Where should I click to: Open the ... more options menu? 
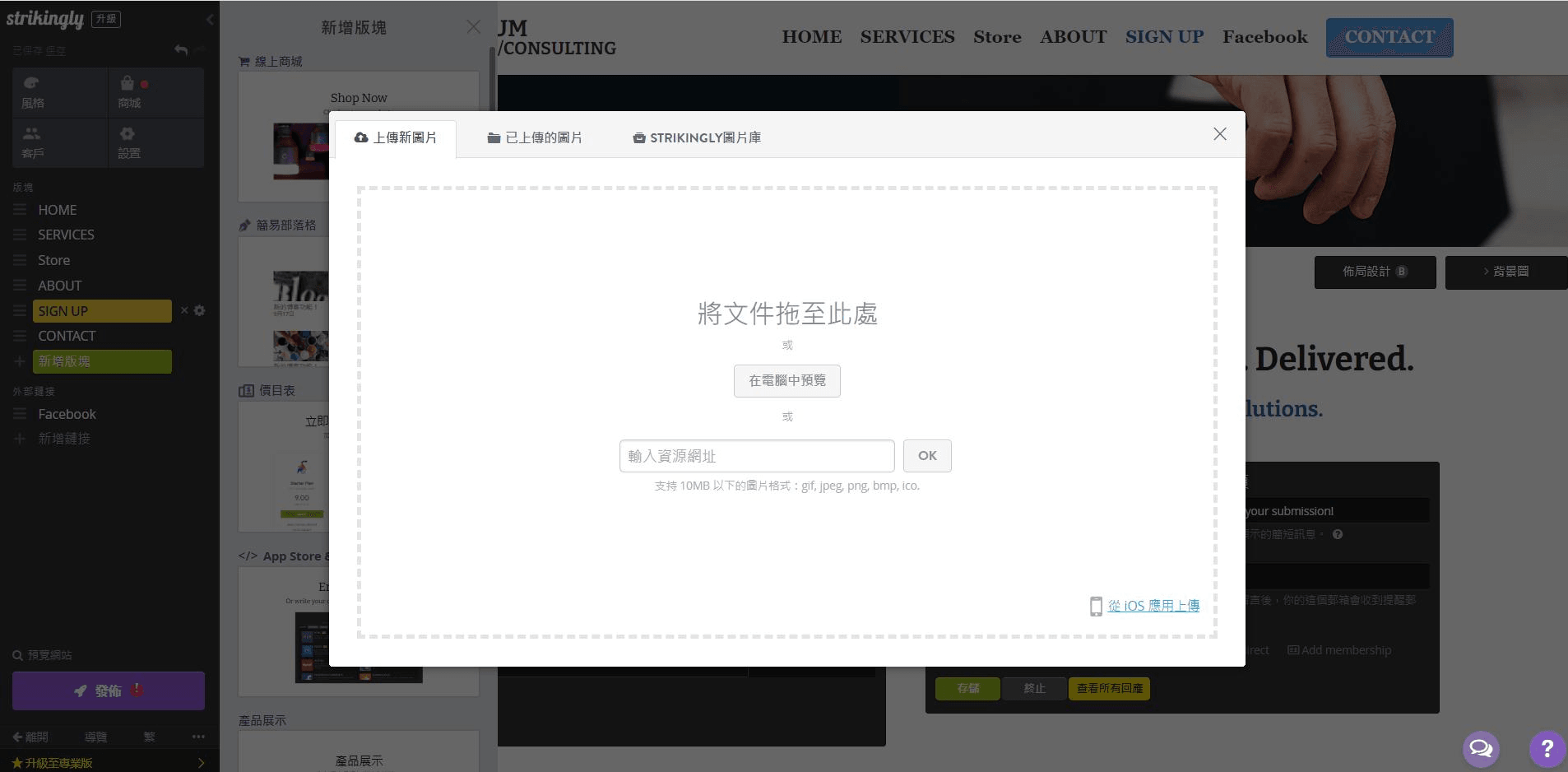coord(197,737)
